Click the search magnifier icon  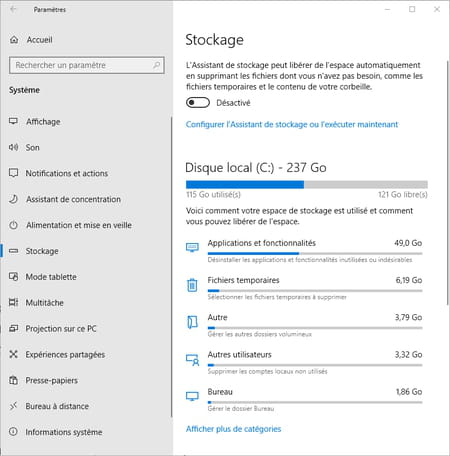pyautogui.click(x=156, y=65)
